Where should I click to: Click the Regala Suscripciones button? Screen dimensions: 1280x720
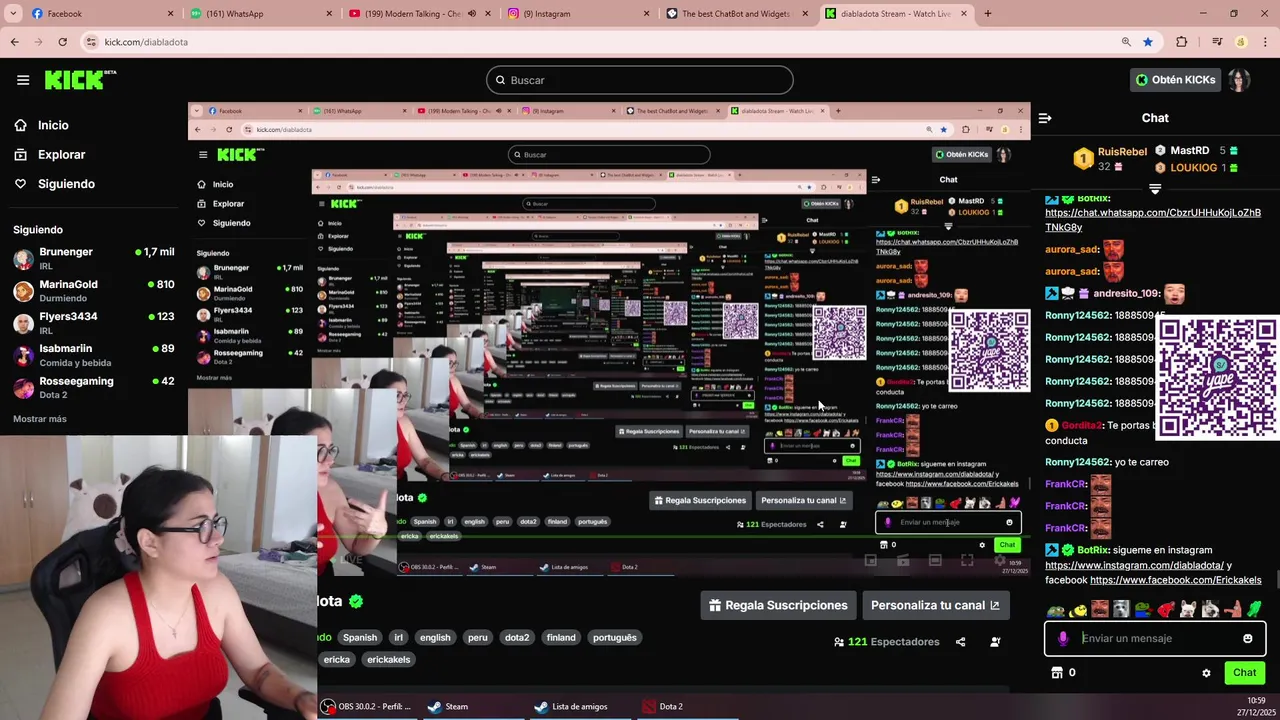click(x=778, y=605)
